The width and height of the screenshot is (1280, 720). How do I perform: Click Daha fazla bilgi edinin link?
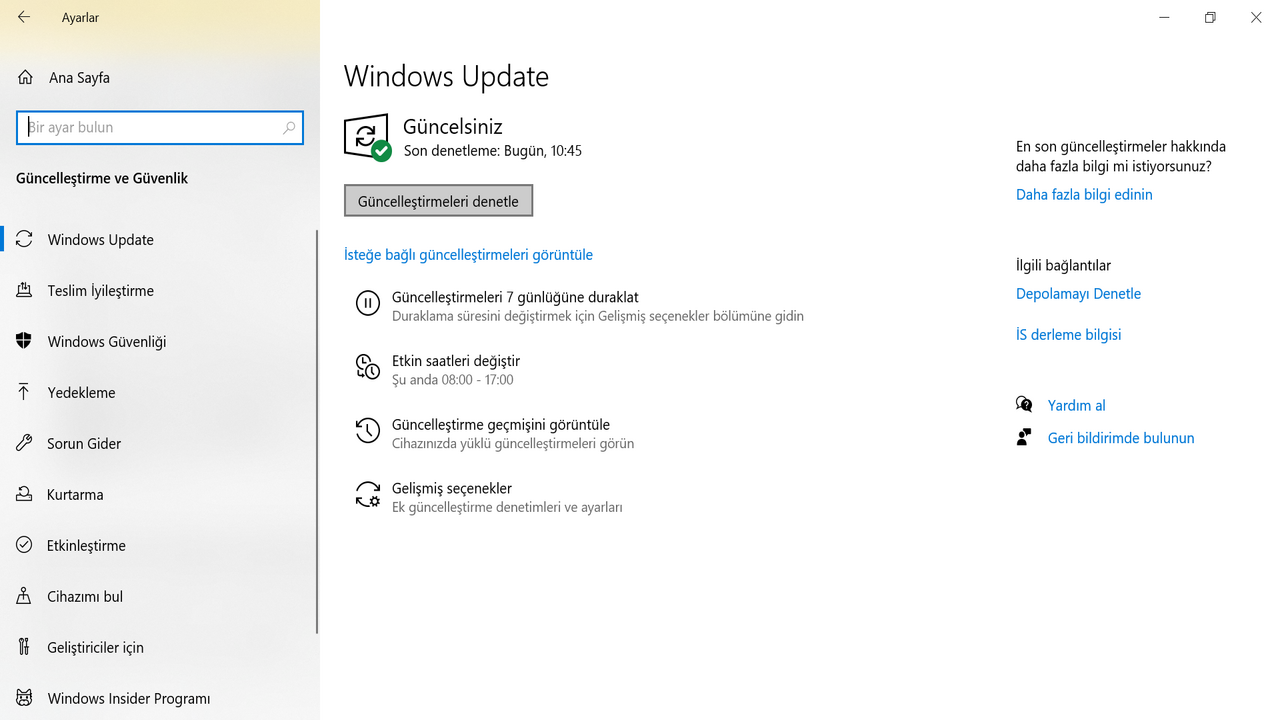coord(1084,195)
